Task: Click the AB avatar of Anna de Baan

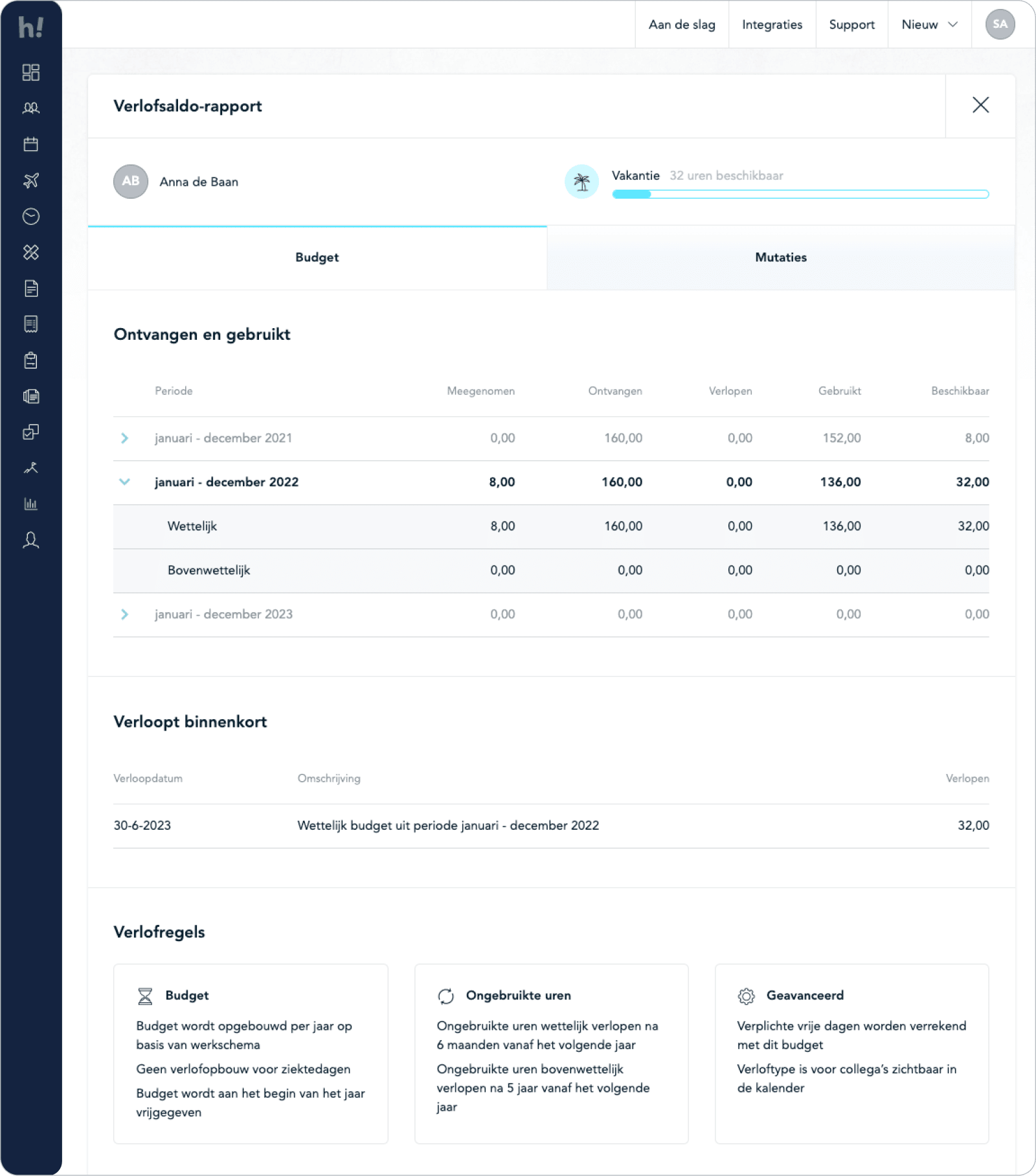Action: click(x=131, y=182)
